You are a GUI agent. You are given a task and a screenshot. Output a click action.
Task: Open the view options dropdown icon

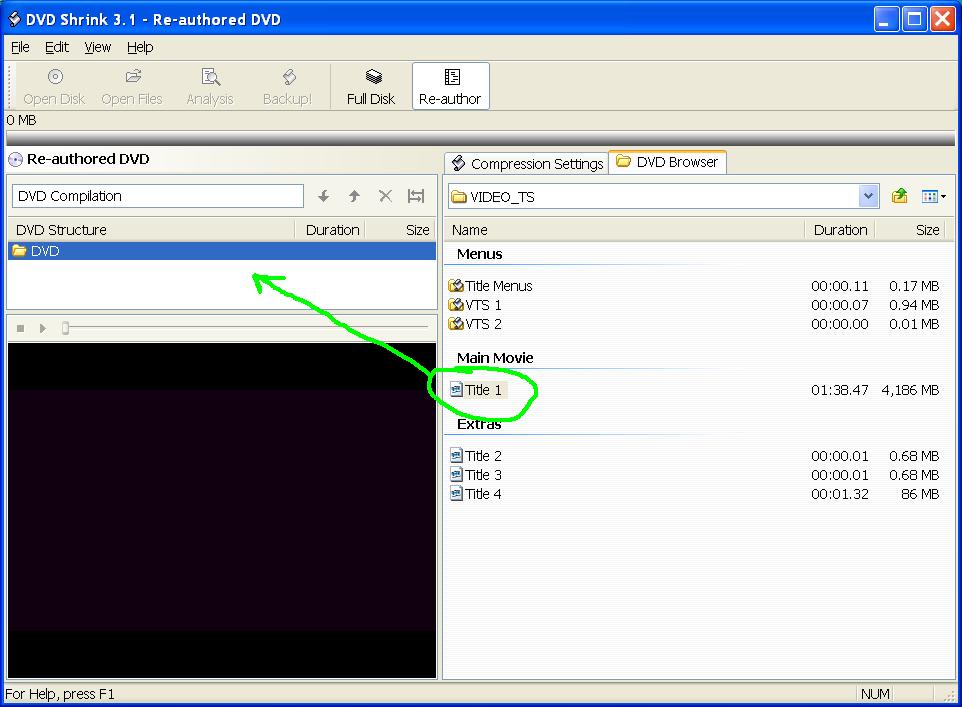click(933, 196)
